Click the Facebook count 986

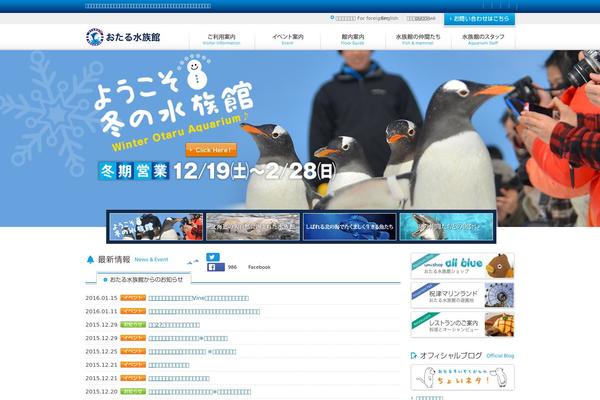click(x=232, y=267)
